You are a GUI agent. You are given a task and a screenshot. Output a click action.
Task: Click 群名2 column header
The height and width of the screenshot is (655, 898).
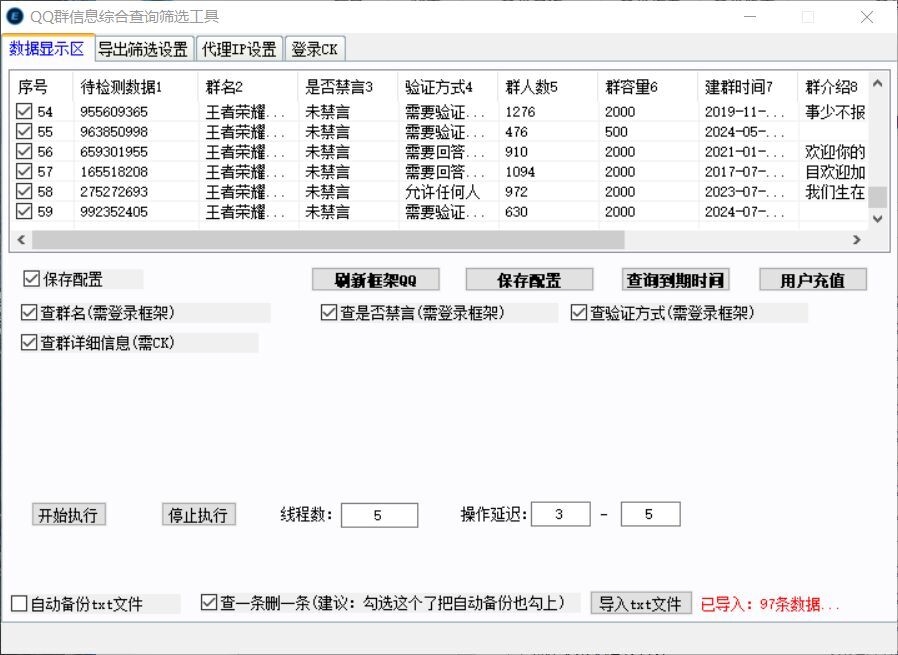[248, 87]
